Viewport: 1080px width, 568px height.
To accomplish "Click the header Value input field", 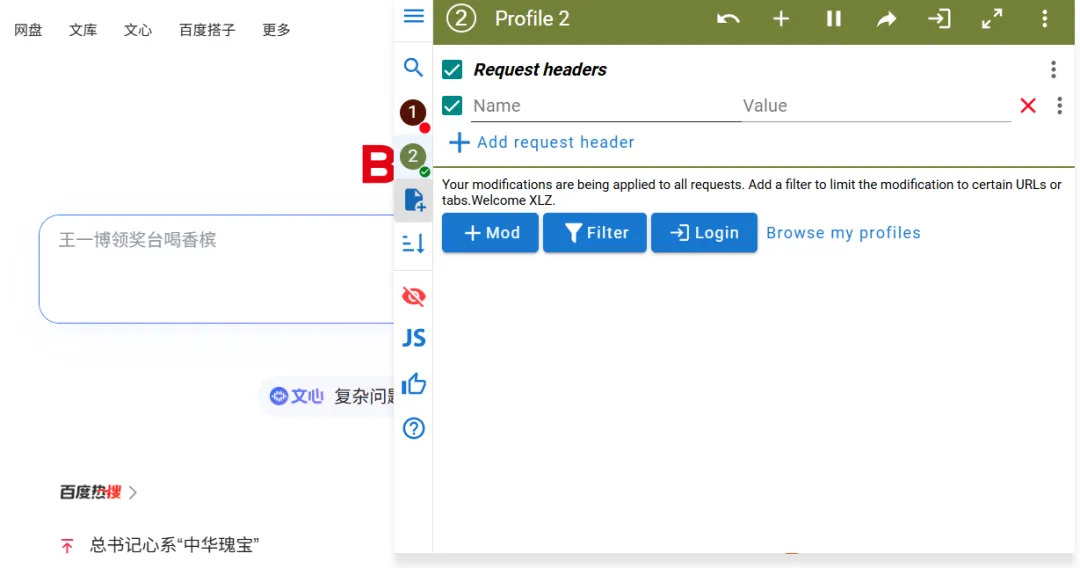I will pyautogui.click(x=876, y=106).
